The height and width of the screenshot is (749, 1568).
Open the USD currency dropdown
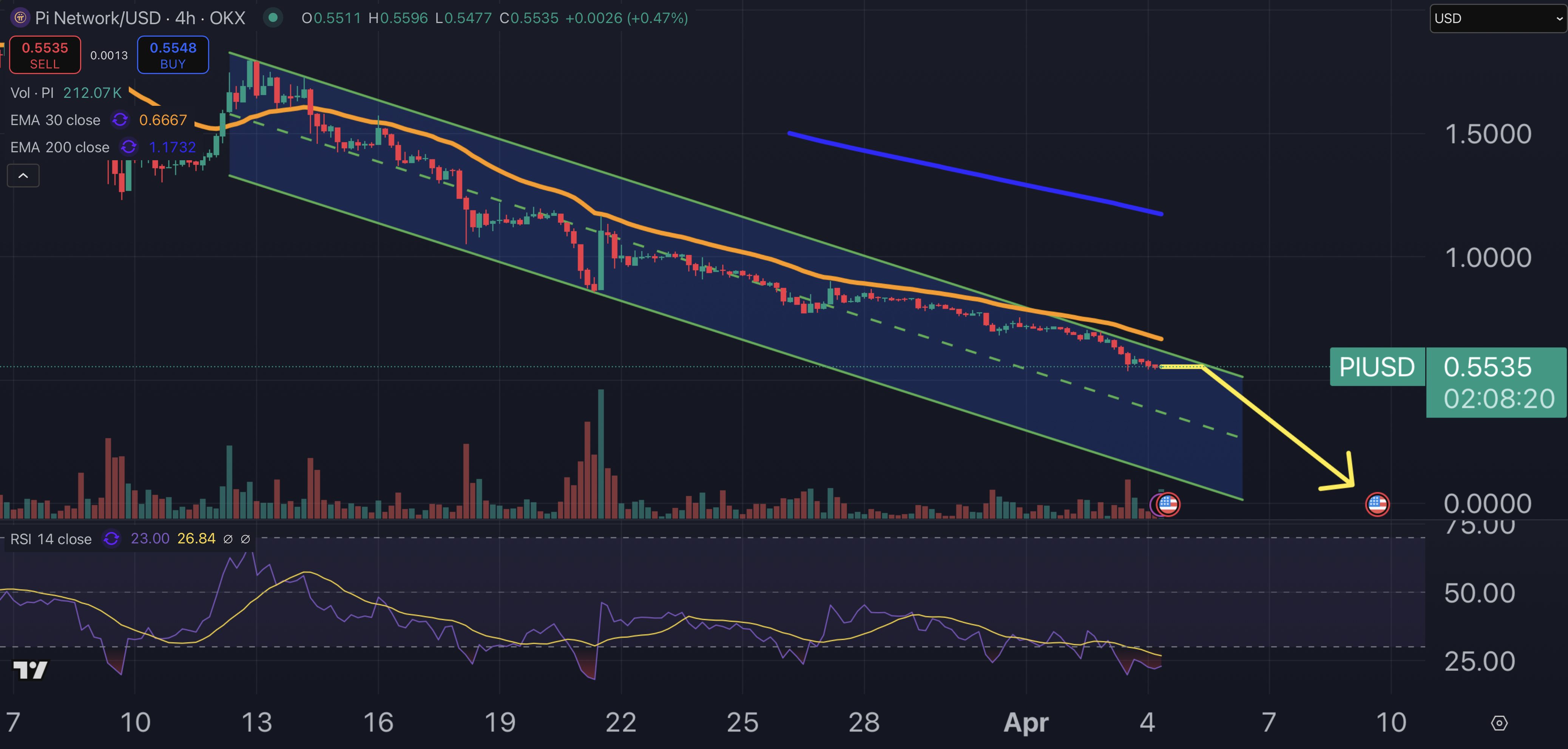click(1497, 18)
